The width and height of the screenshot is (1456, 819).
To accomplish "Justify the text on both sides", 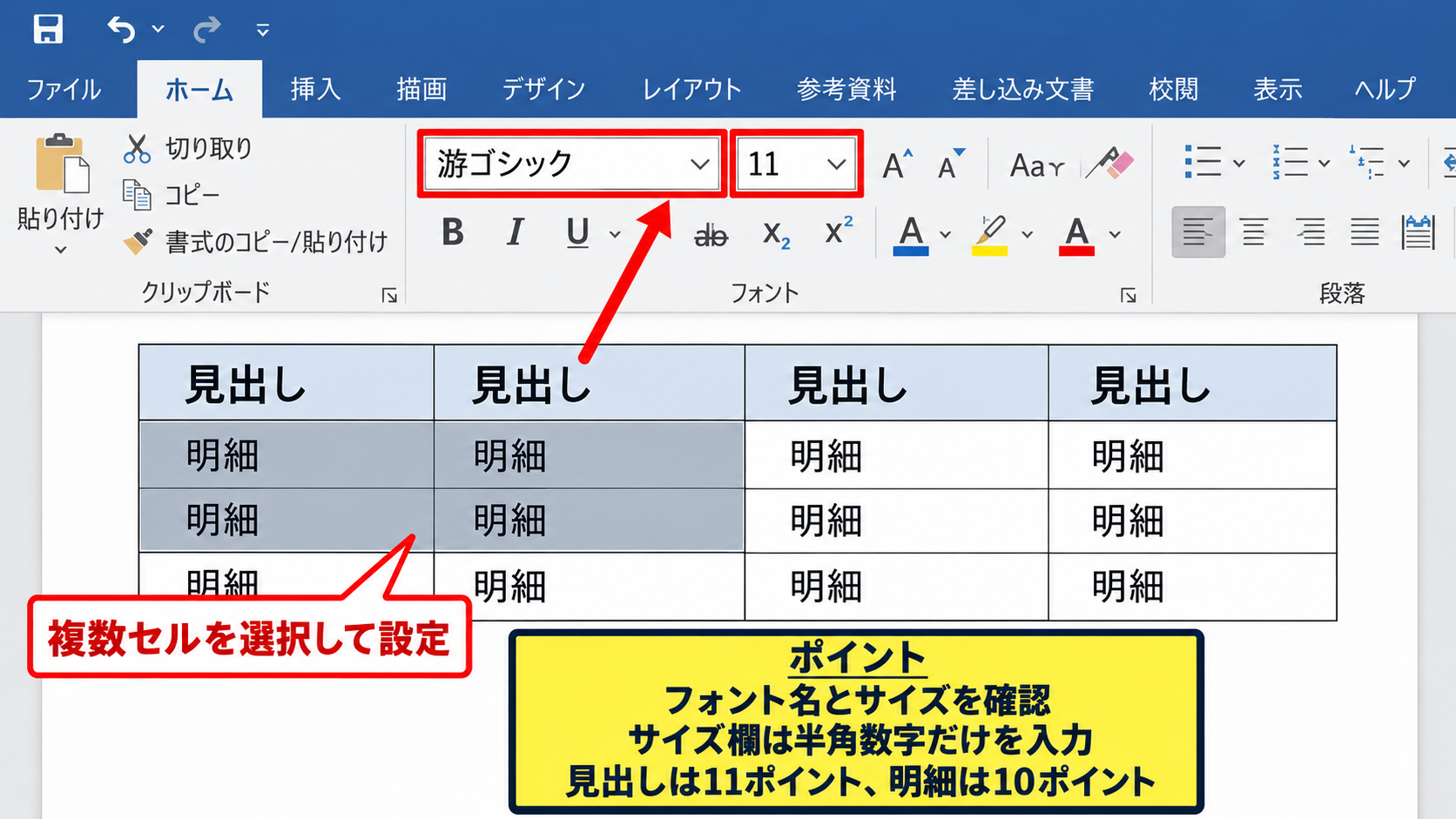I will click(x=1365, y=232).
